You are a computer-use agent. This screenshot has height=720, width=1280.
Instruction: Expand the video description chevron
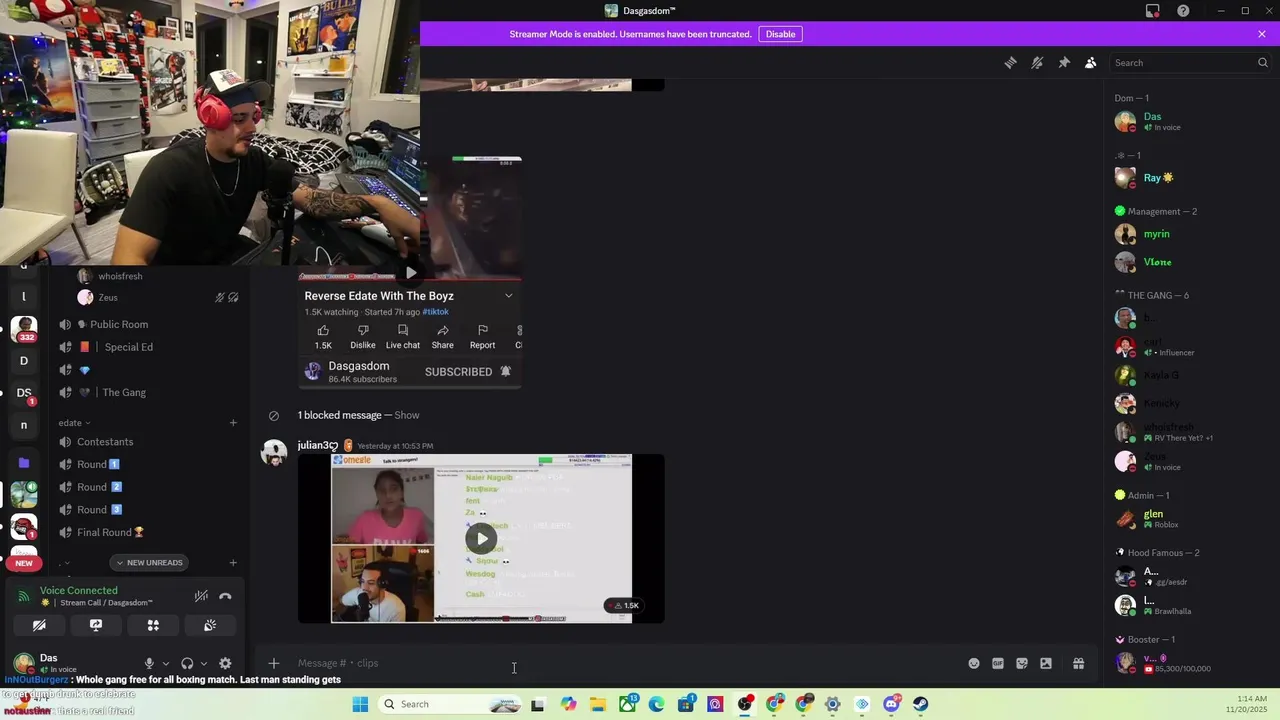pyautogui.click(x=508, y=296)
